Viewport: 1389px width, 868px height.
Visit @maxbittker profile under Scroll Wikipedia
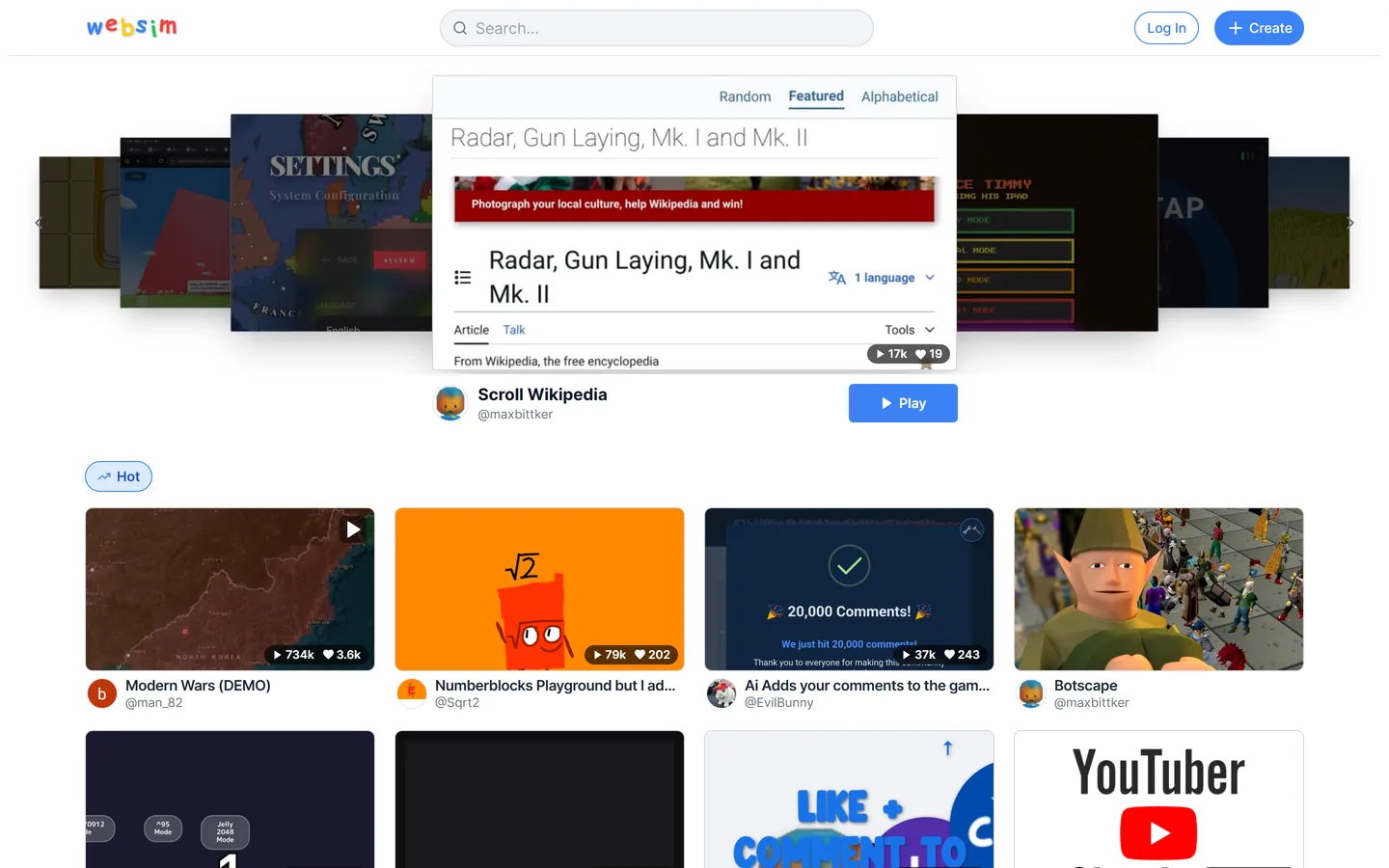(515, 415)
